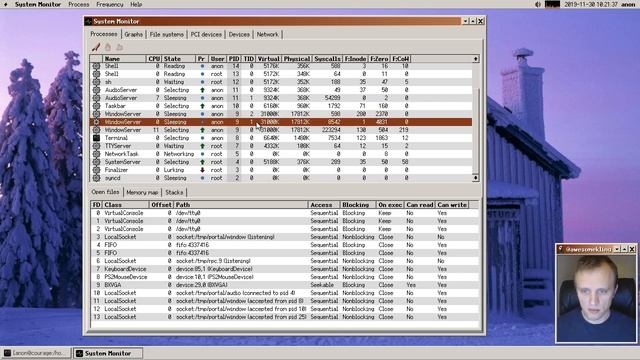The image size is (640, 360).
Task: Click the CPU graph applet in menubar
Action: pyautogui.click(x=552, y=4)
